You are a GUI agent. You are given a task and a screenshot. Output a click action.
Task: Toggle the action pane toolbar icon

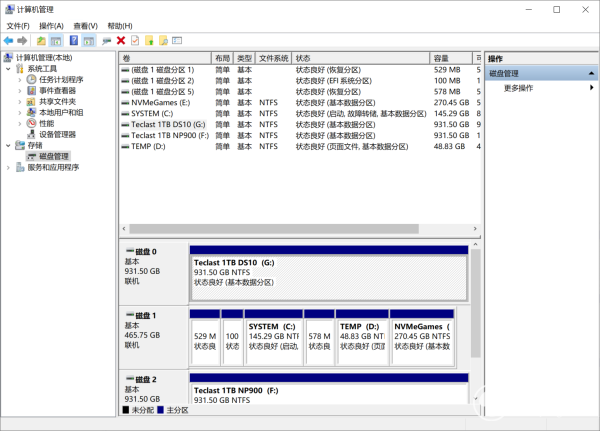point(89,41)
